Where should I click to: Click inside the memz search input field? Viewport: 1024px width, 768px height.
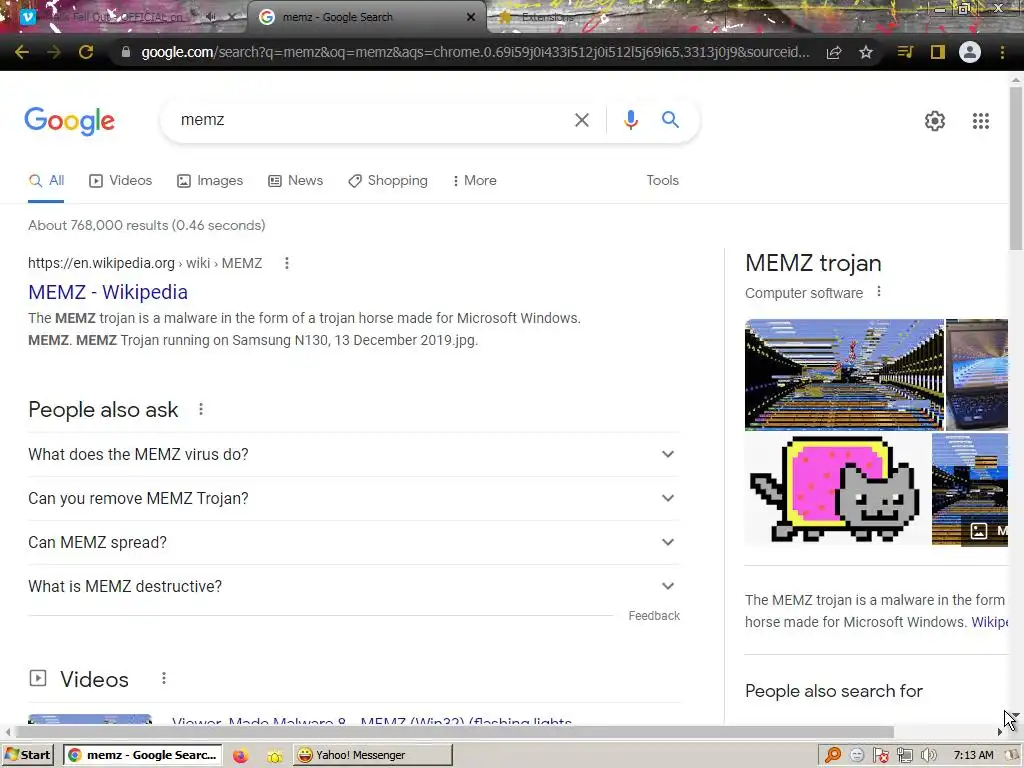[372, 120]
